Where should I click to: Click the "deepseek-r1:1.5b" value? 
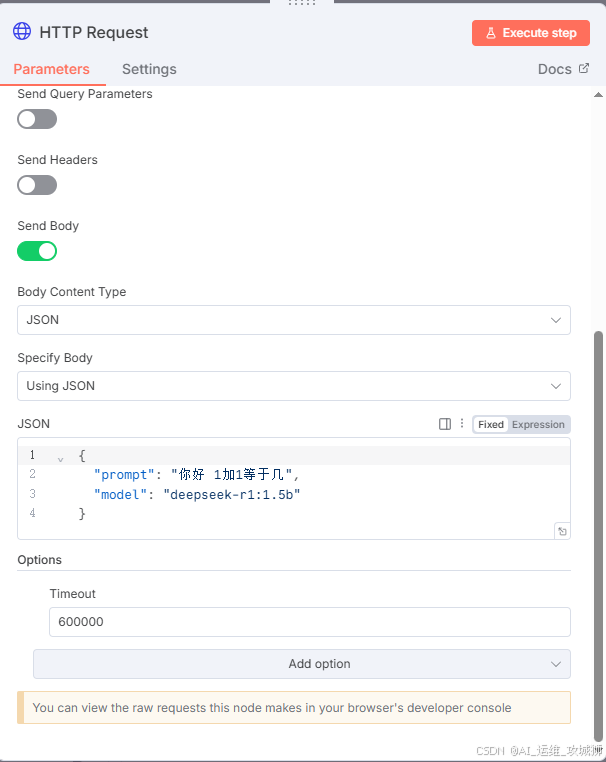pyautogui.click(x=232, y=495)
